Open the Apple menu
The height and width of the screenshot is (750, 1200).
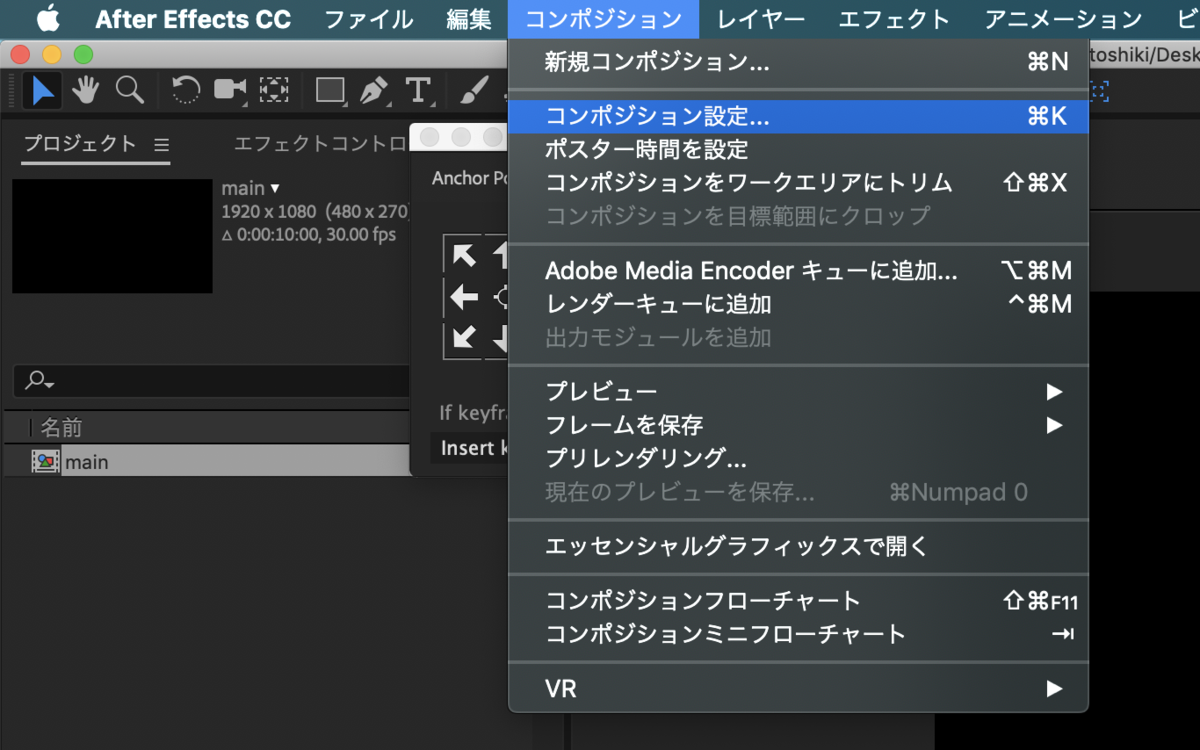pos(47,19)
